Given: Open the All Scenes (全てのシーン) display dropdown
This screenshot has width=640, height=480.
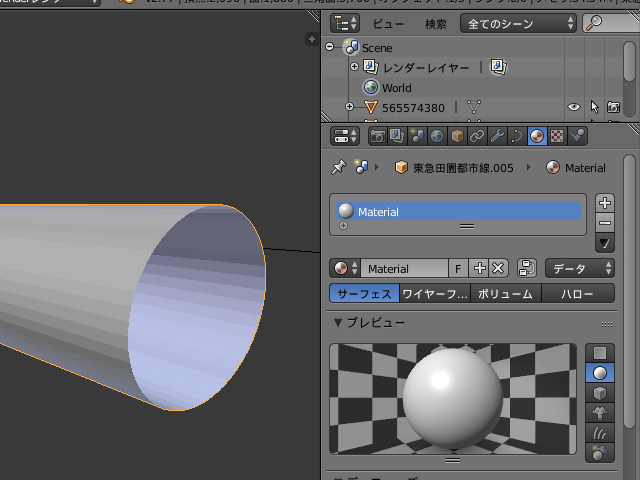Looking at the screenshot, I should pos(518,23).
